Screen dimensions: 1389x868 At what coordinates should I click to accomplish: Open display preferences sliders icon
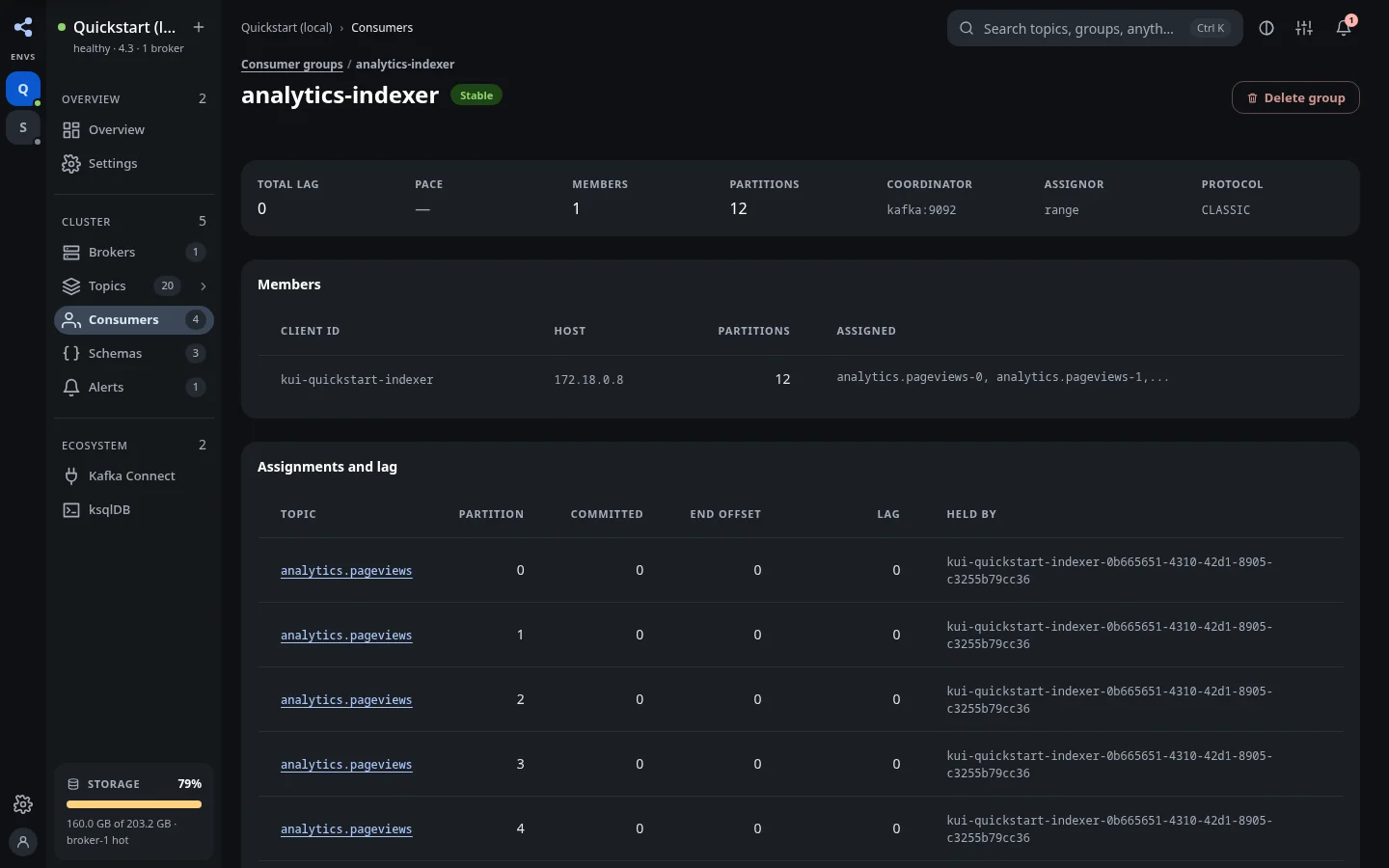(1304, 29)
